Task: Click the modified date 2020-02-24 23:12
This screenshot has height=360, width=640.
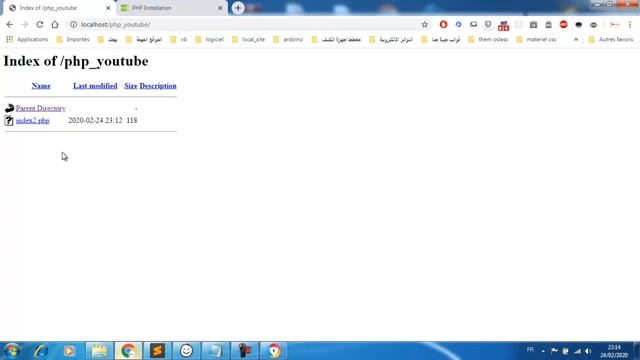Action: click(95, 120)
